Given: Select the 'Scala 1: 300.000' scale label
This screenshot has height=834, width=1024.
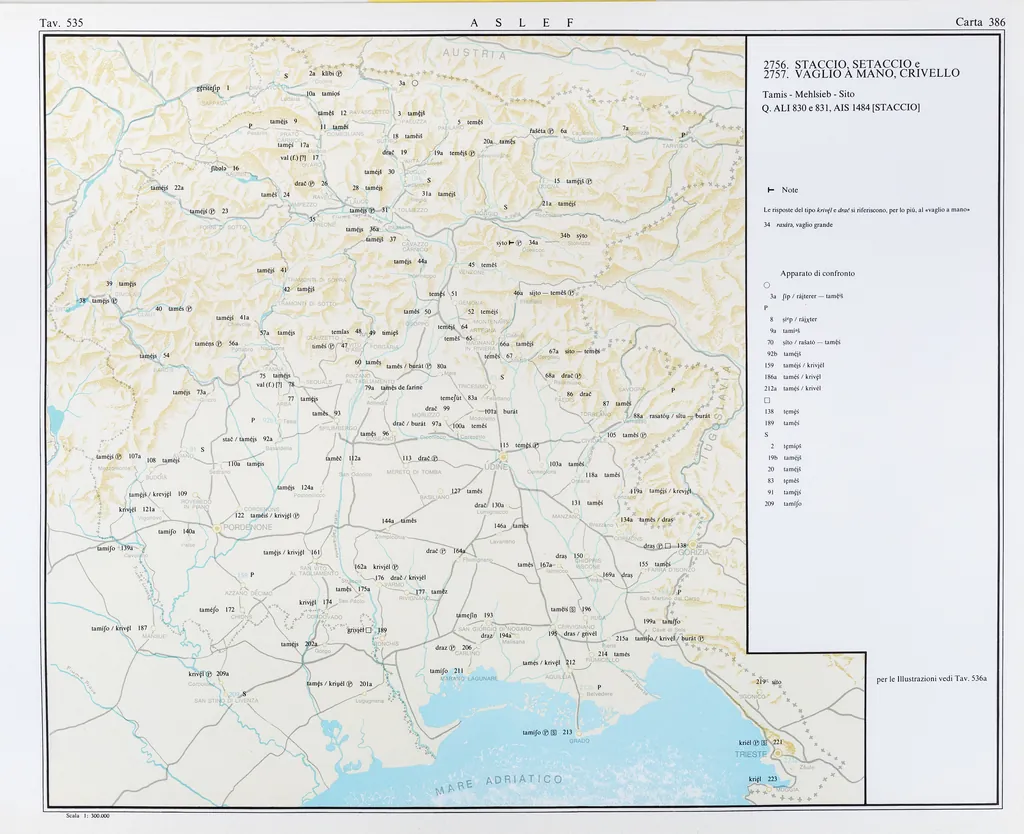Looking at the screenshot, I should coord(86,816).
